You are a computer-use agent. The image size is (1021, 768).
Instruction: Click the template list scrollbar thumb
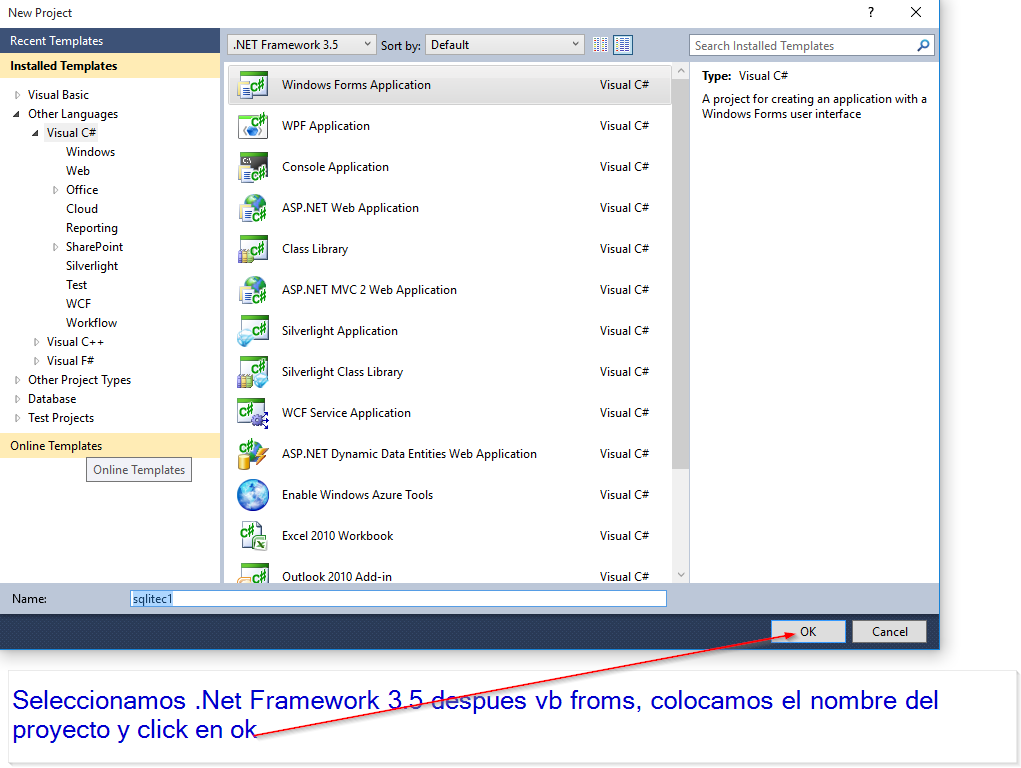(x=680, y=274)
